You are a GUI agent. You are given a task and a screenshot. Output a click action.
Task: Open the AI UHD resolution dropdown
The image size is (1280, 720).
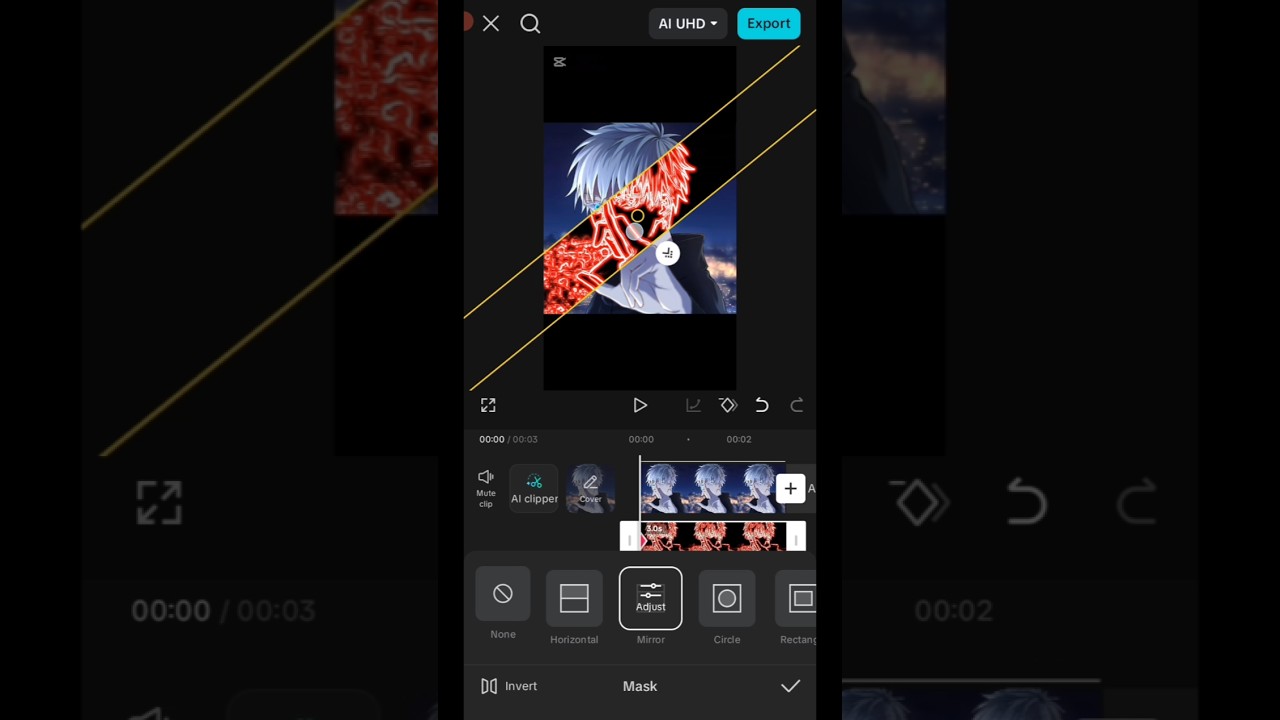click(688, 23)
